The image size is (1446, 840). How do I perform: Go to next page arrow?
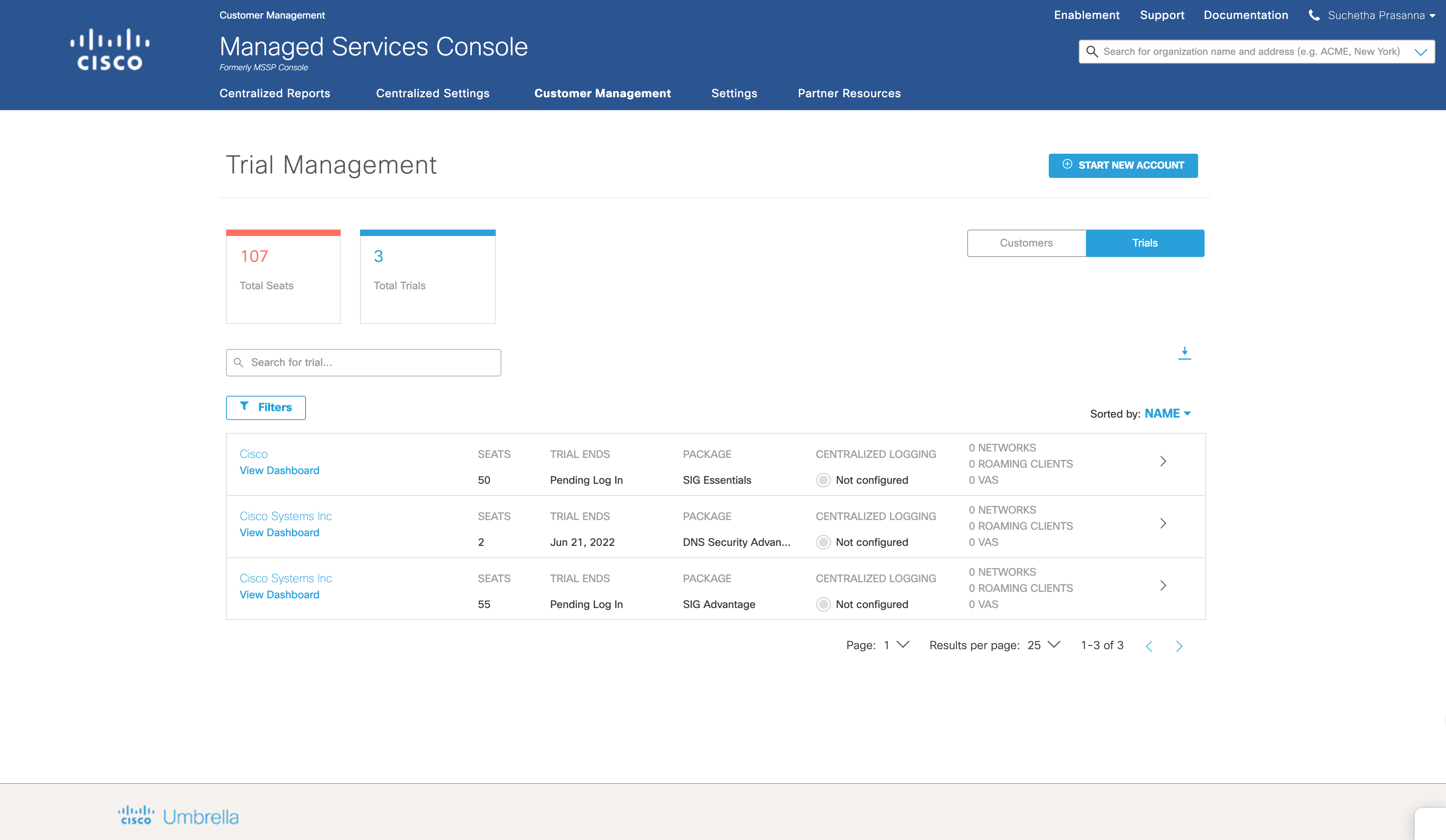pyautogui.click(x=1179, y=646)
